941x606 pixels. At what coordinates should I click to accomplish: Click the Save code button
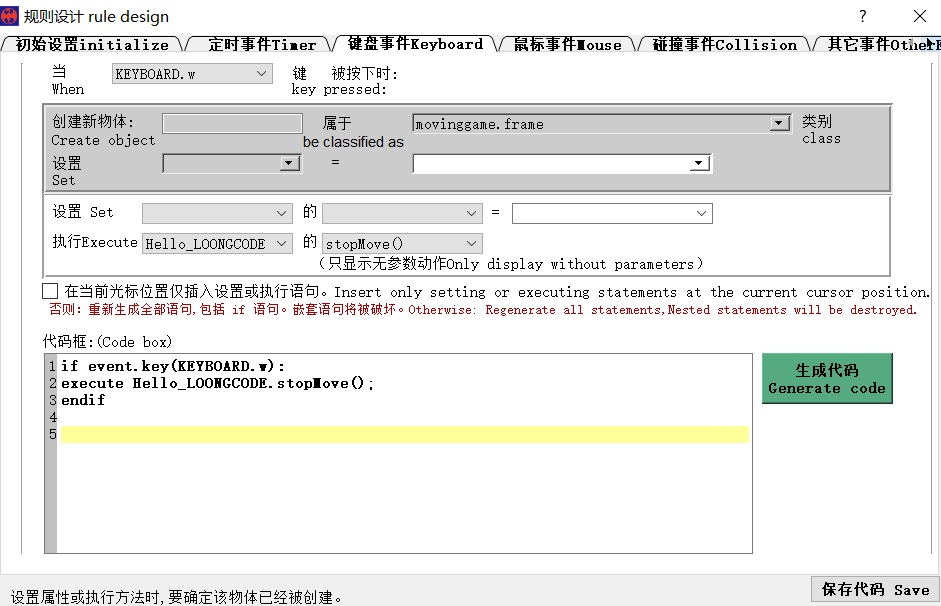(875, 589)
